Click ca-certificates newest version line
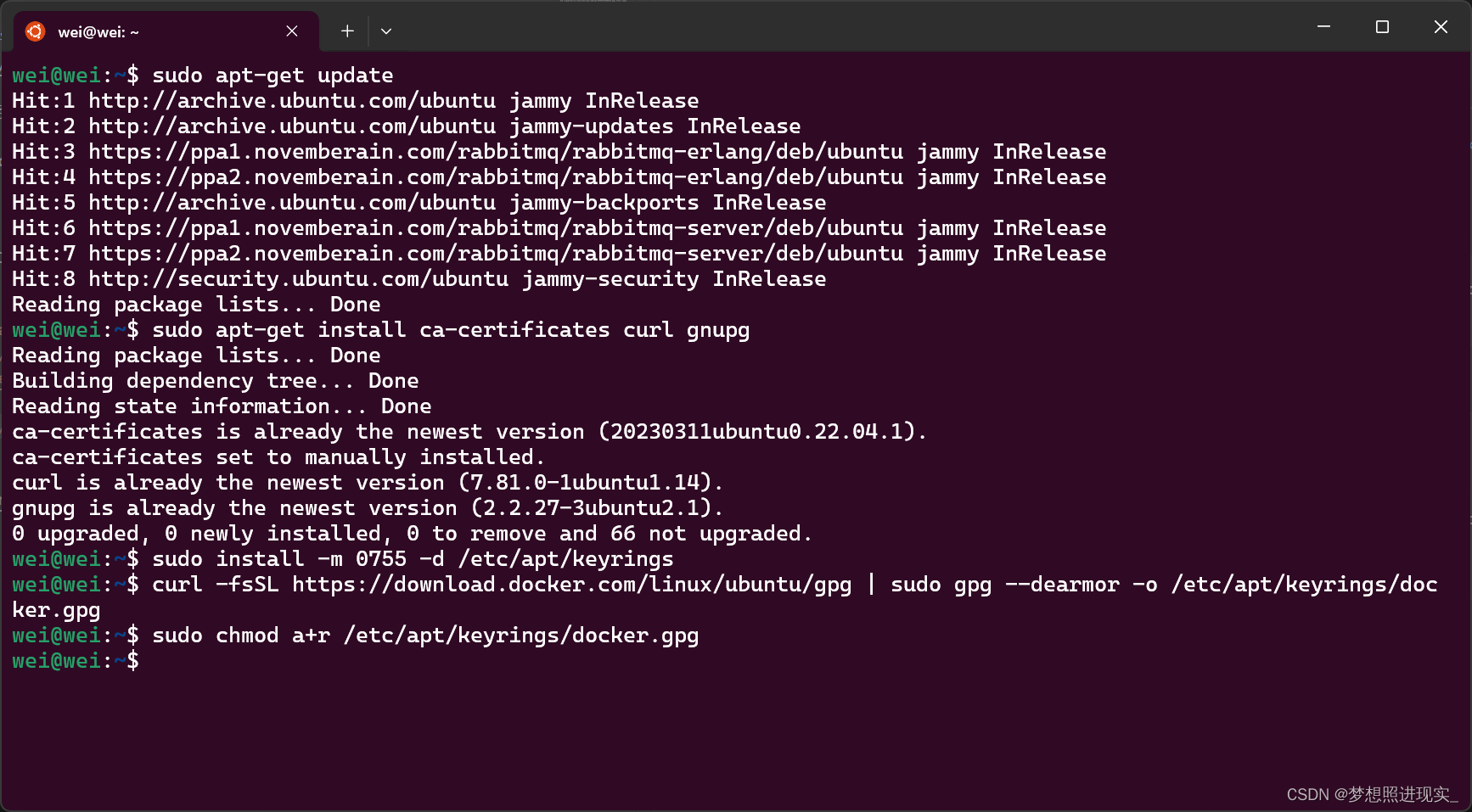Screen dimensions: 1472x812 (469, 432)
